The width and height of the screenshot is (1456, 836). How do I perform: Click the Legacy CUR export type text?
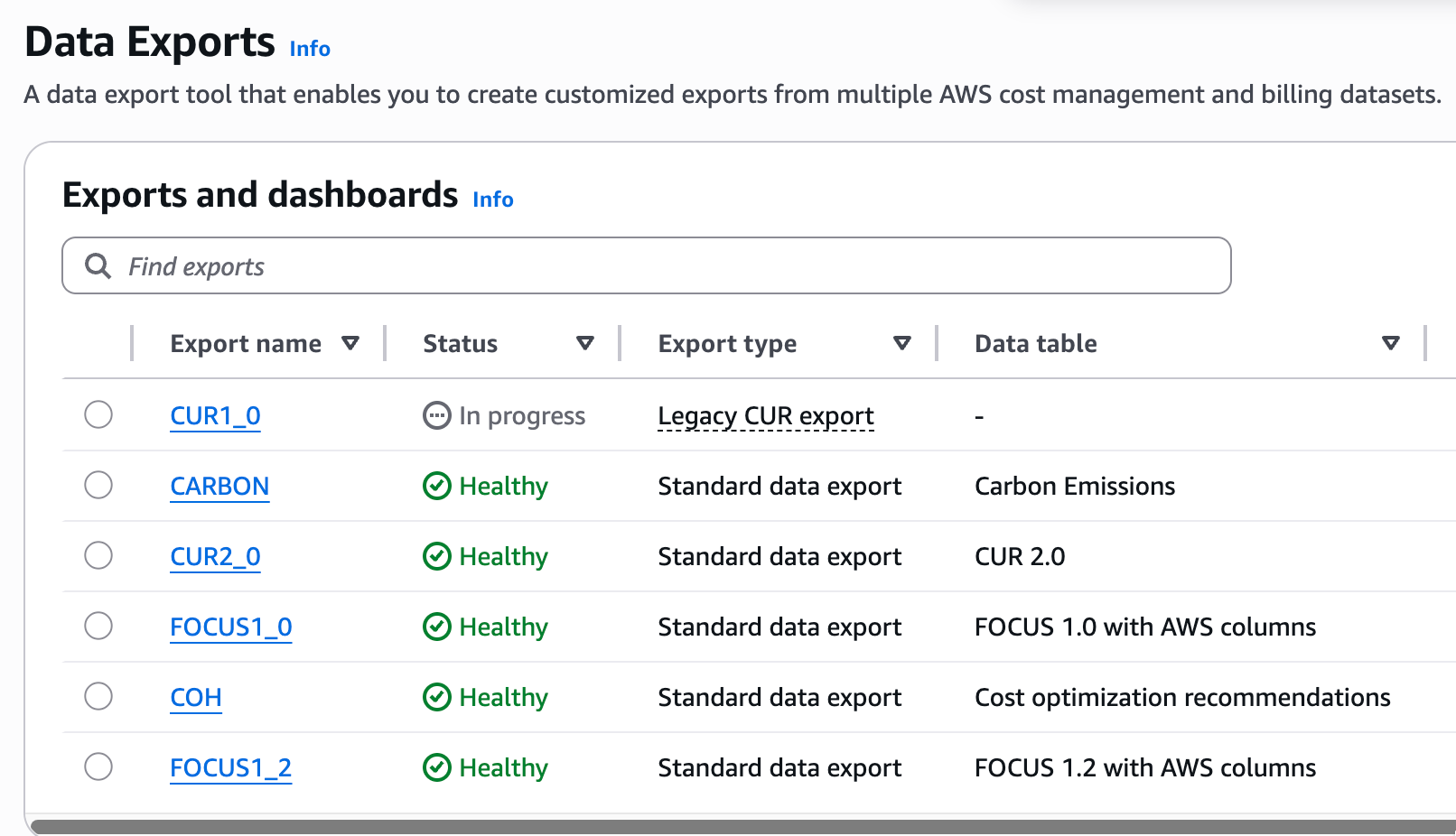point(766,416)
